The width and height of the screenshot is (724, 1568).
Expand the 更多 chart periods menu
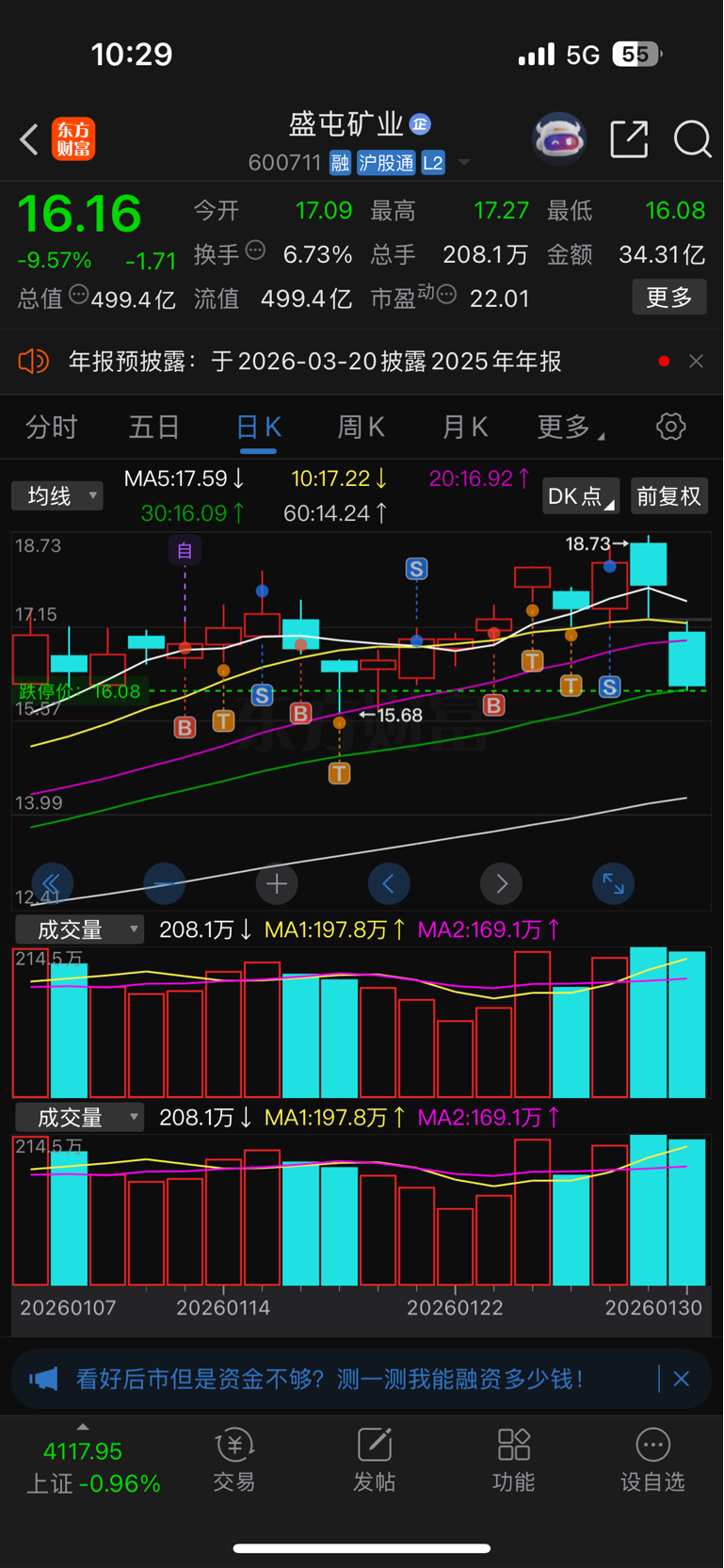[x=571, y=428]
